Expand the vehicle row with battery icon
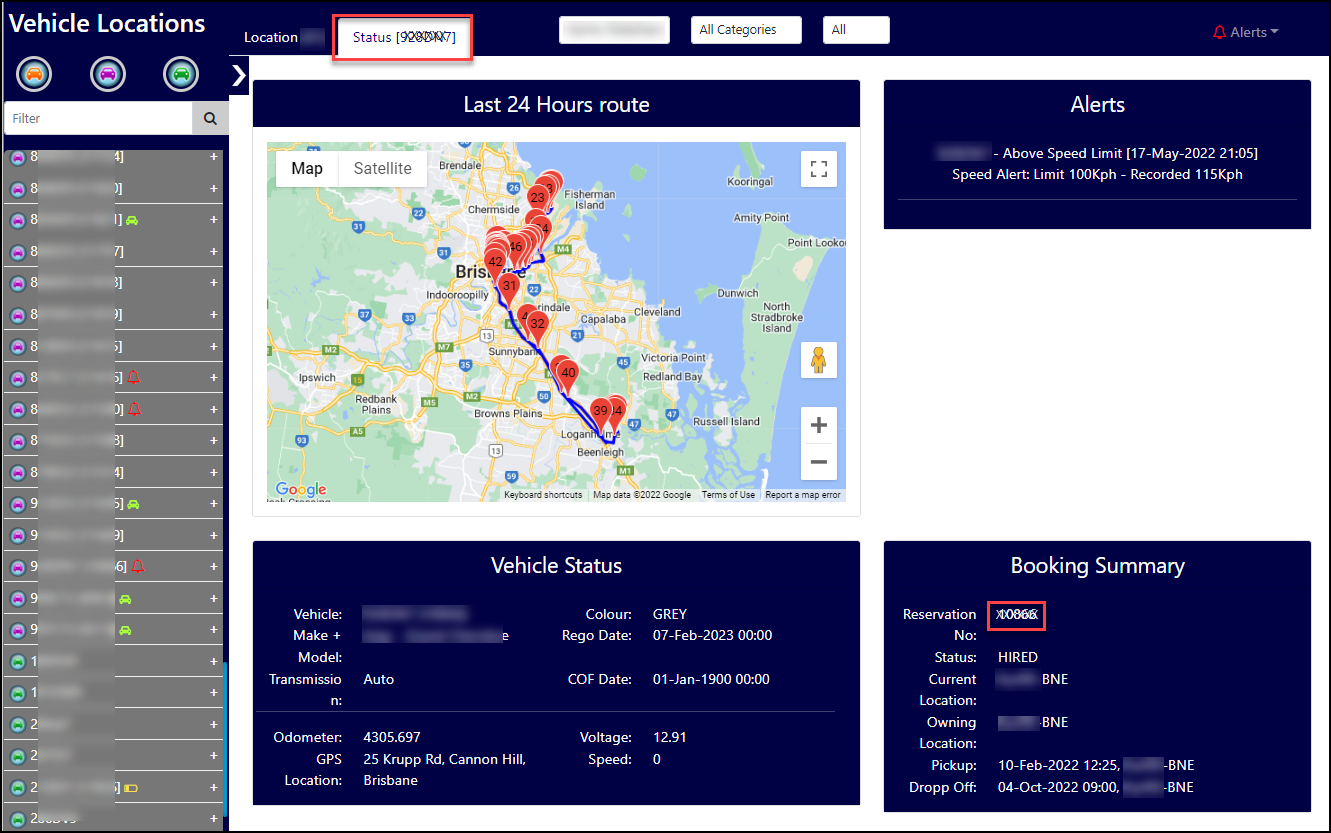 click(x=213, y=788)
